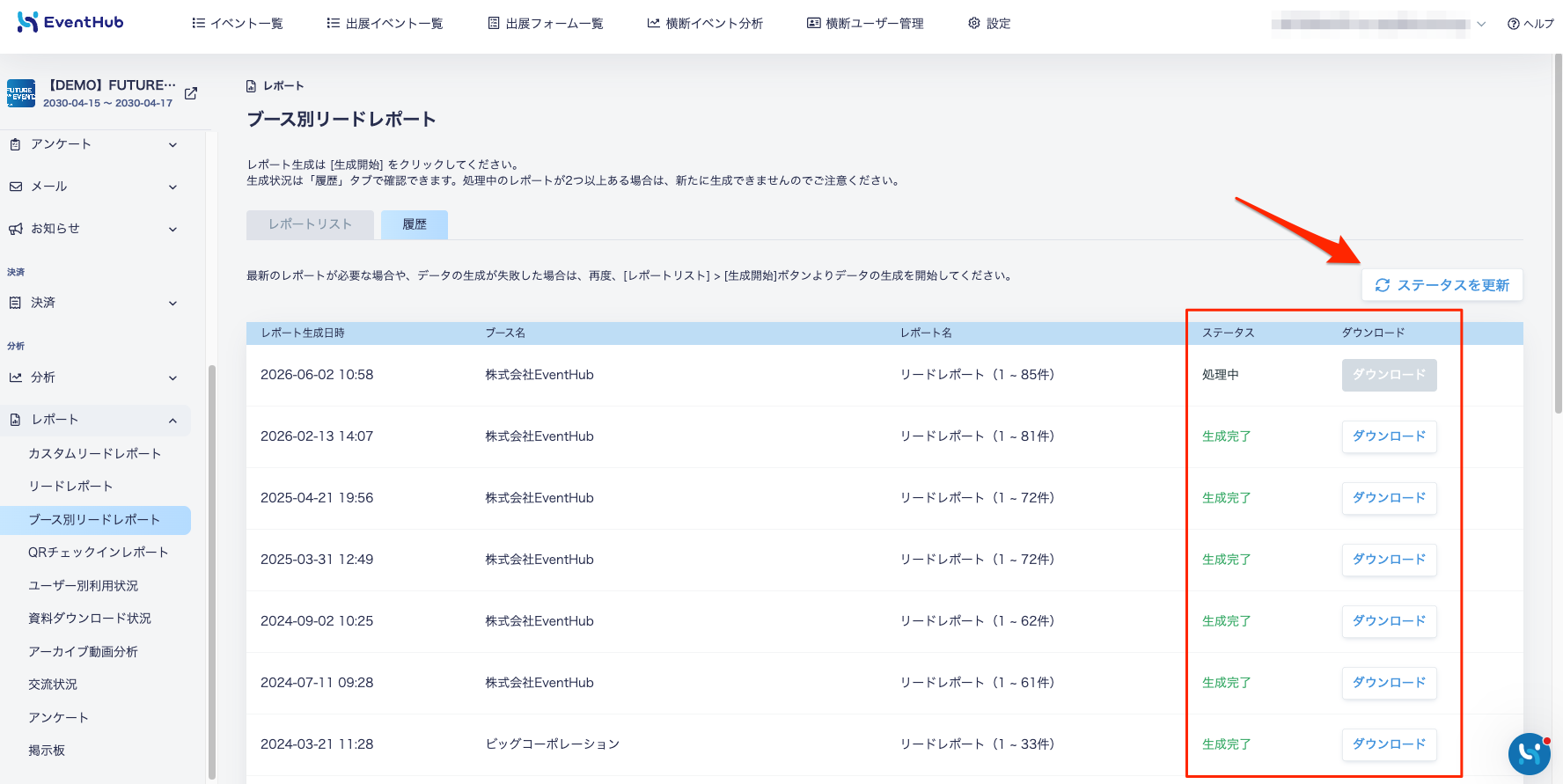Click the レポート生成日時 column header
The image size is (1563, 784).
point(303,333)
